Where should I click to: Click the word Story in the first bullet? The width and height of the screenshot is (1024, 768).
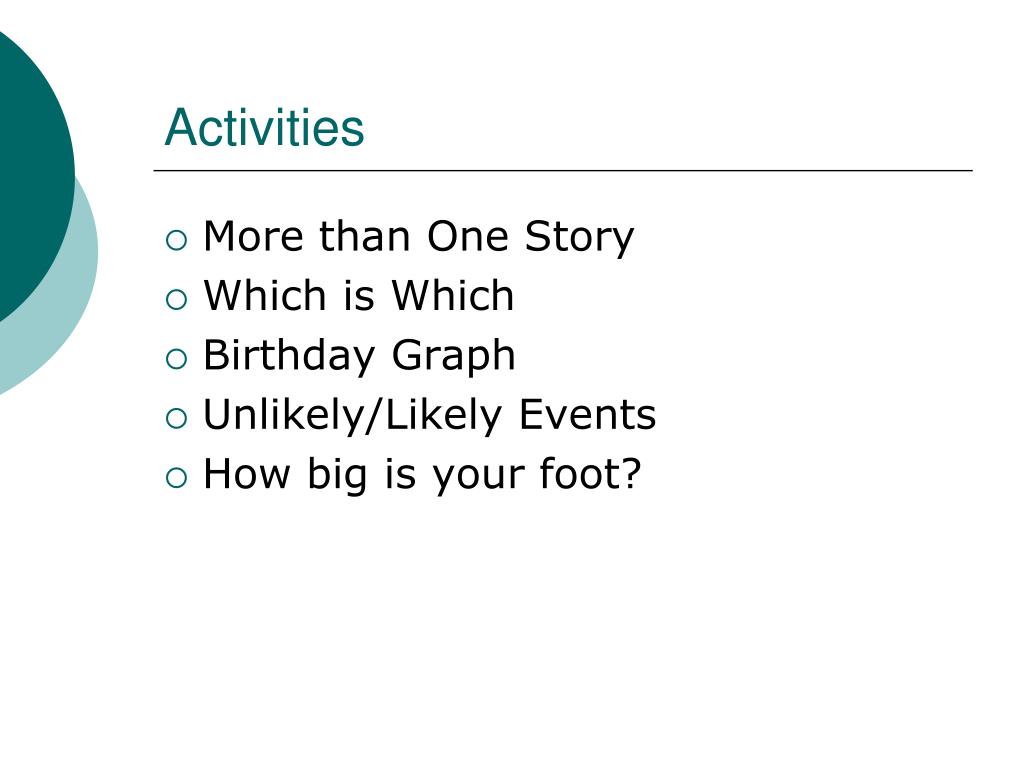(579, 238)
